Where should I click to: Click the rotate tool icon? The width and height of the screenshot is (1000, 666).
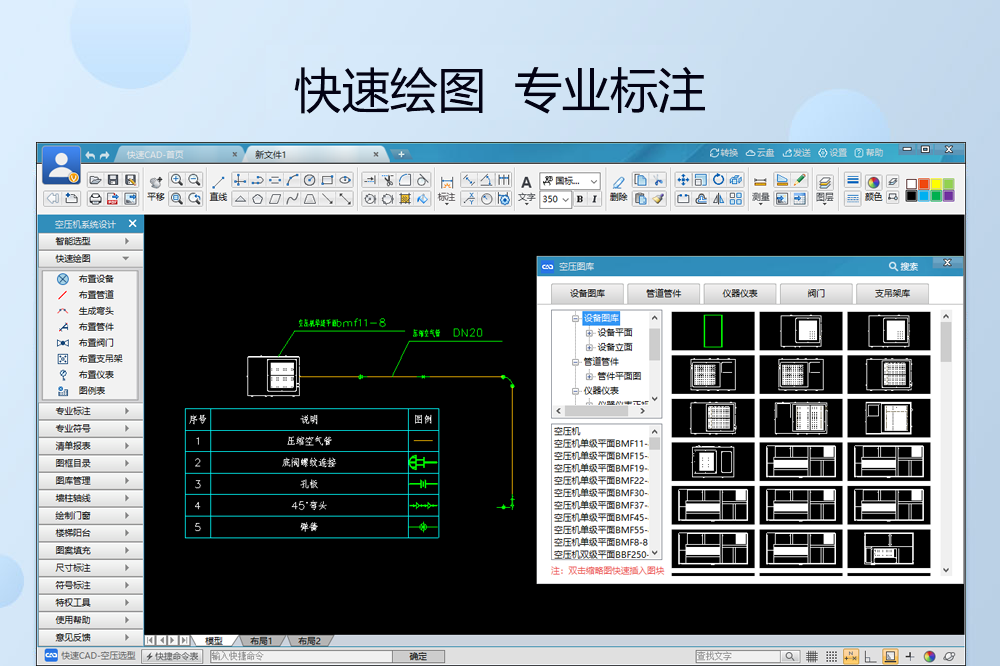click(718, 180)
